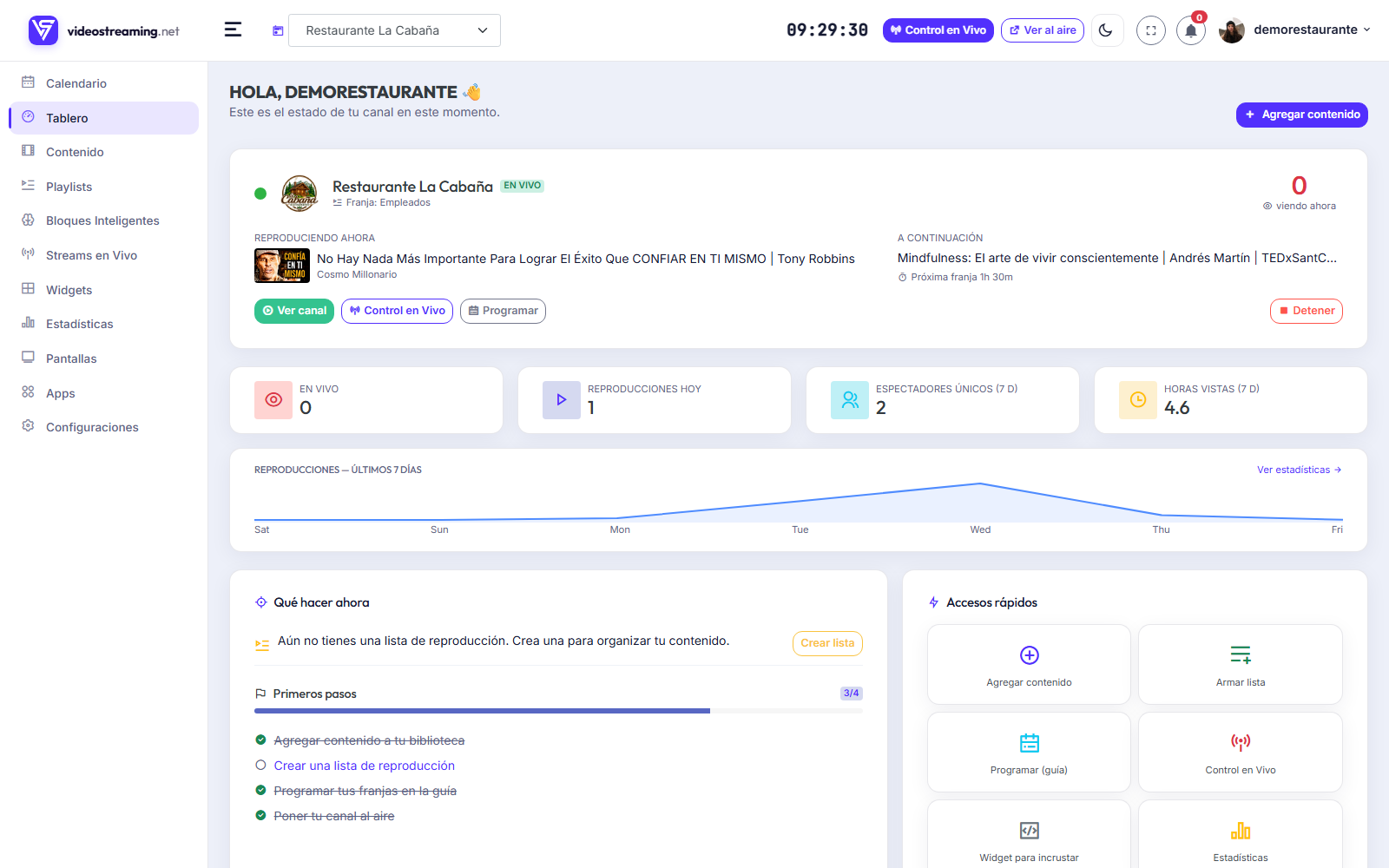The height and width of the screenshot is (868, 1389).
Task: Open Streams en Vivo section
Action: (104, 255)
